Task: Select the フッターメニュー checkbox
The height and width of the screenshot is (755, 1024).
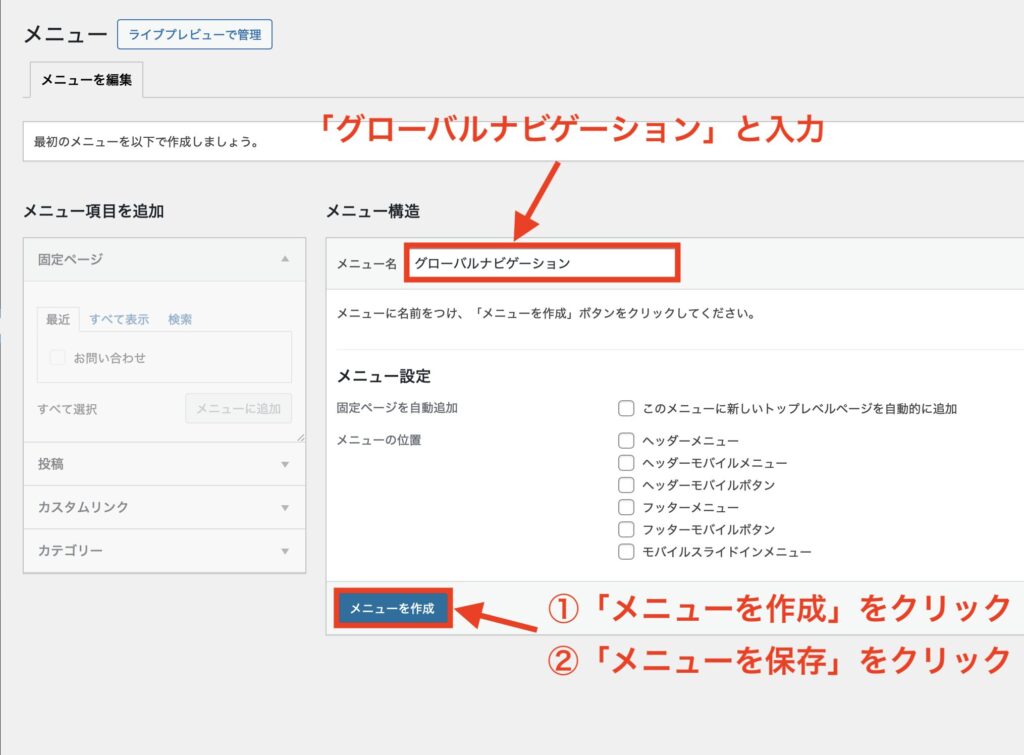Action: 626,507
